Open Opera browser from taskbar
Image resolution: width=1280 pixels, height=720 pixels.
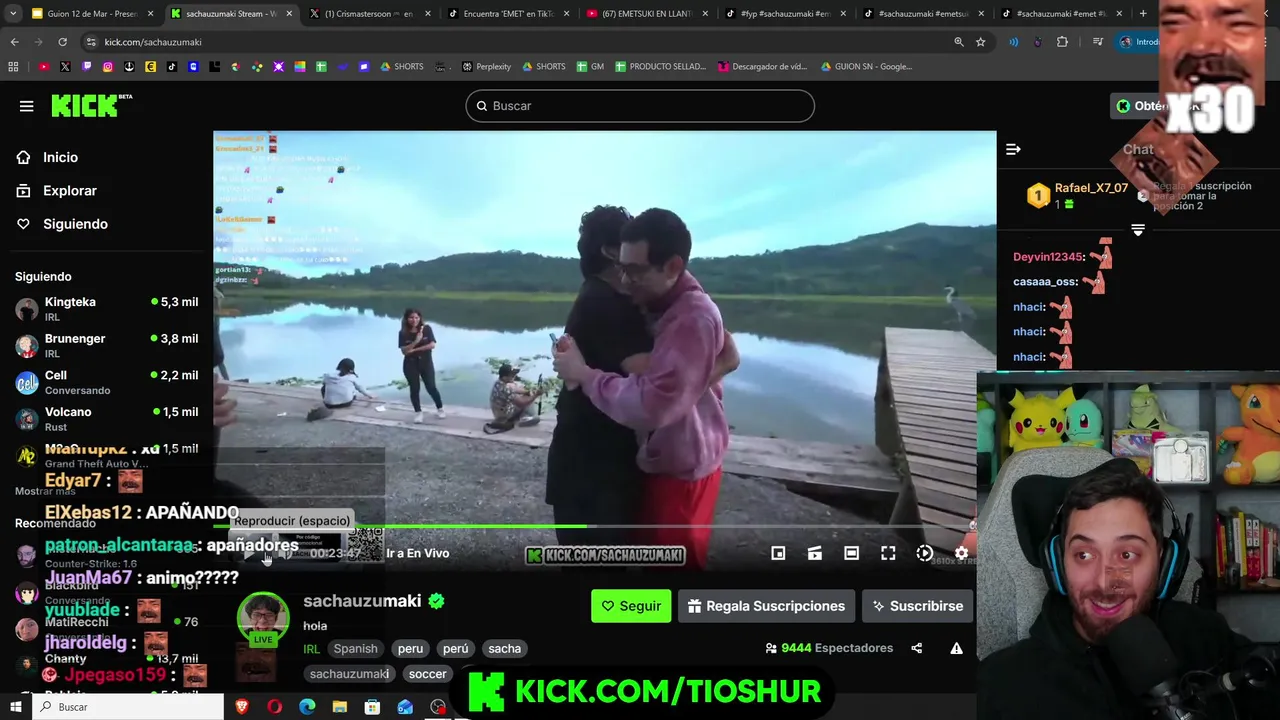coord(274,707)
